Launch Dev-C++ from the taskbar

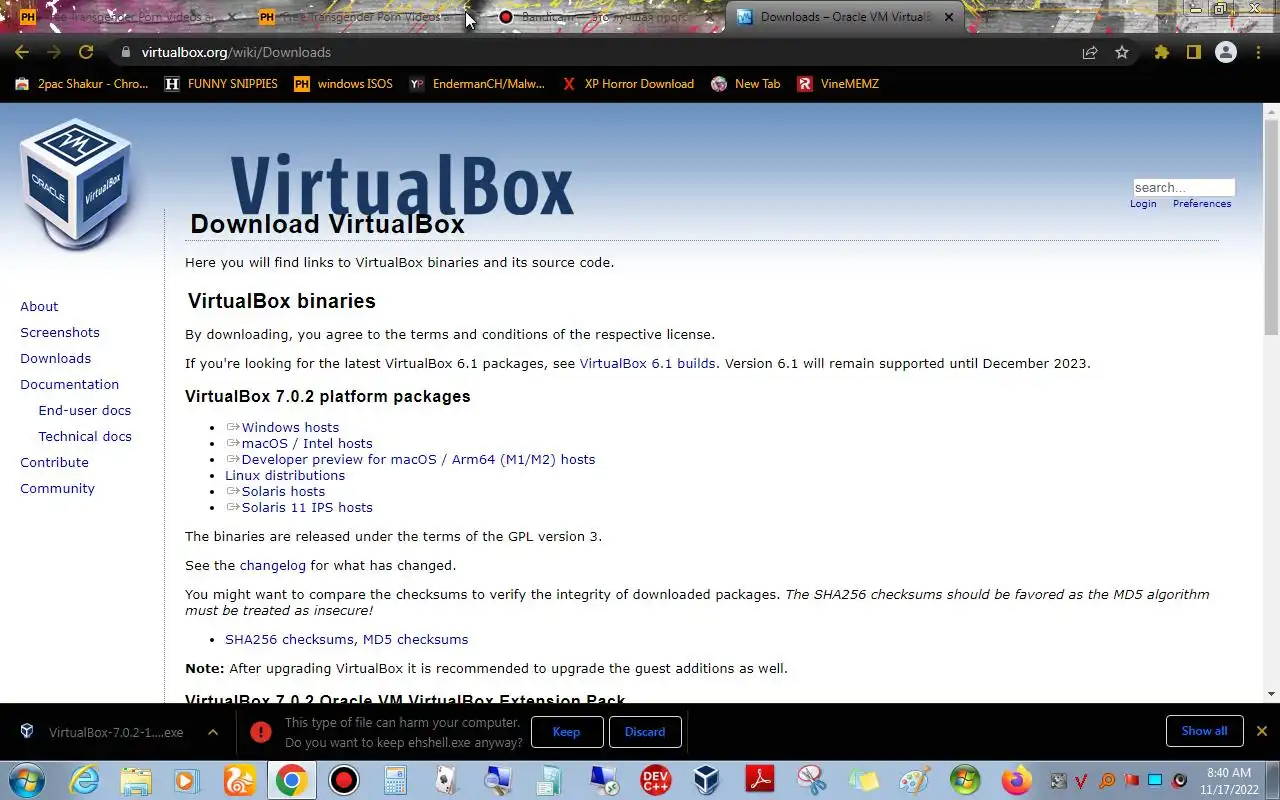tap(656, 780)
